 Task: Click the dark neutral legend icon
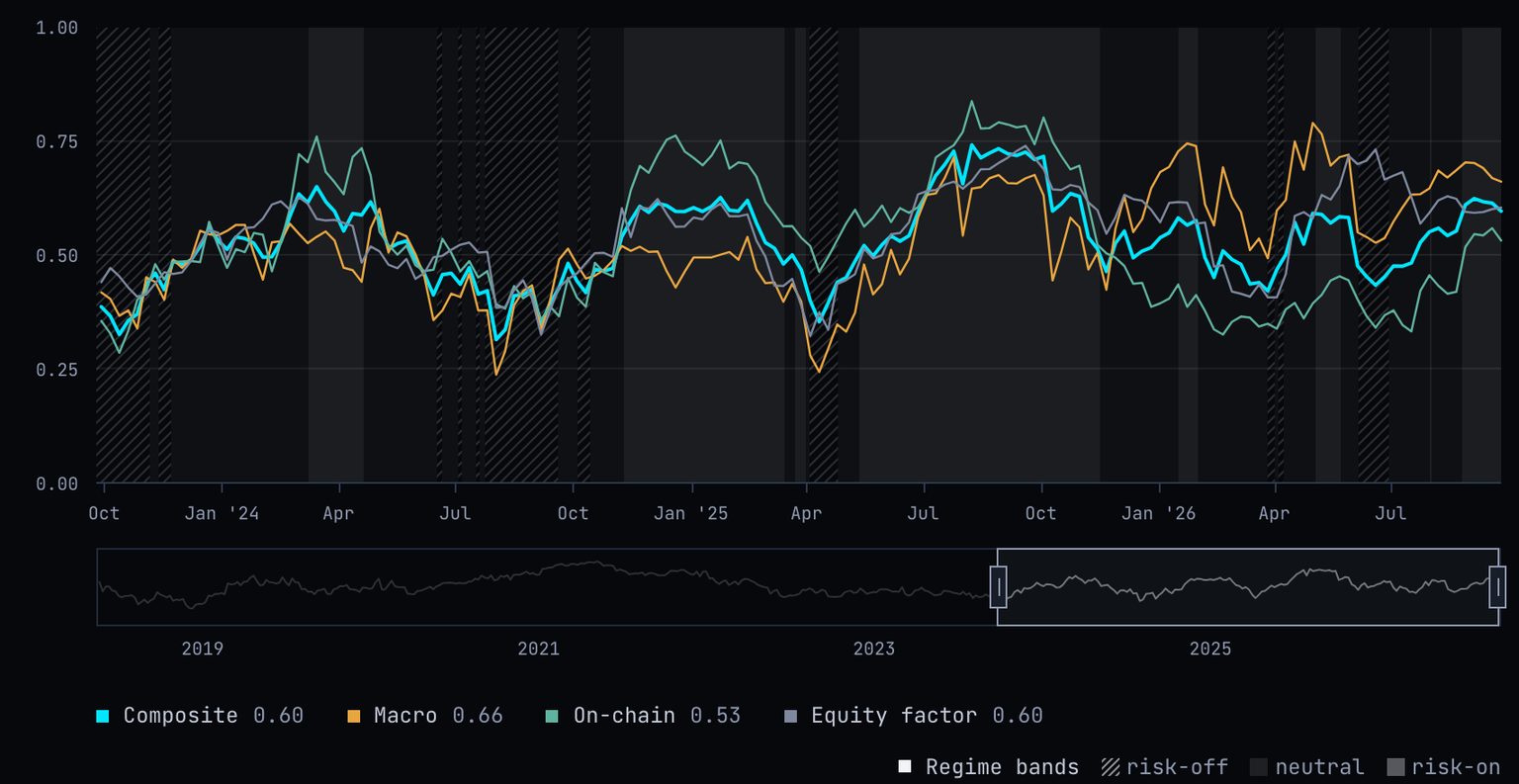point(1259,767)
